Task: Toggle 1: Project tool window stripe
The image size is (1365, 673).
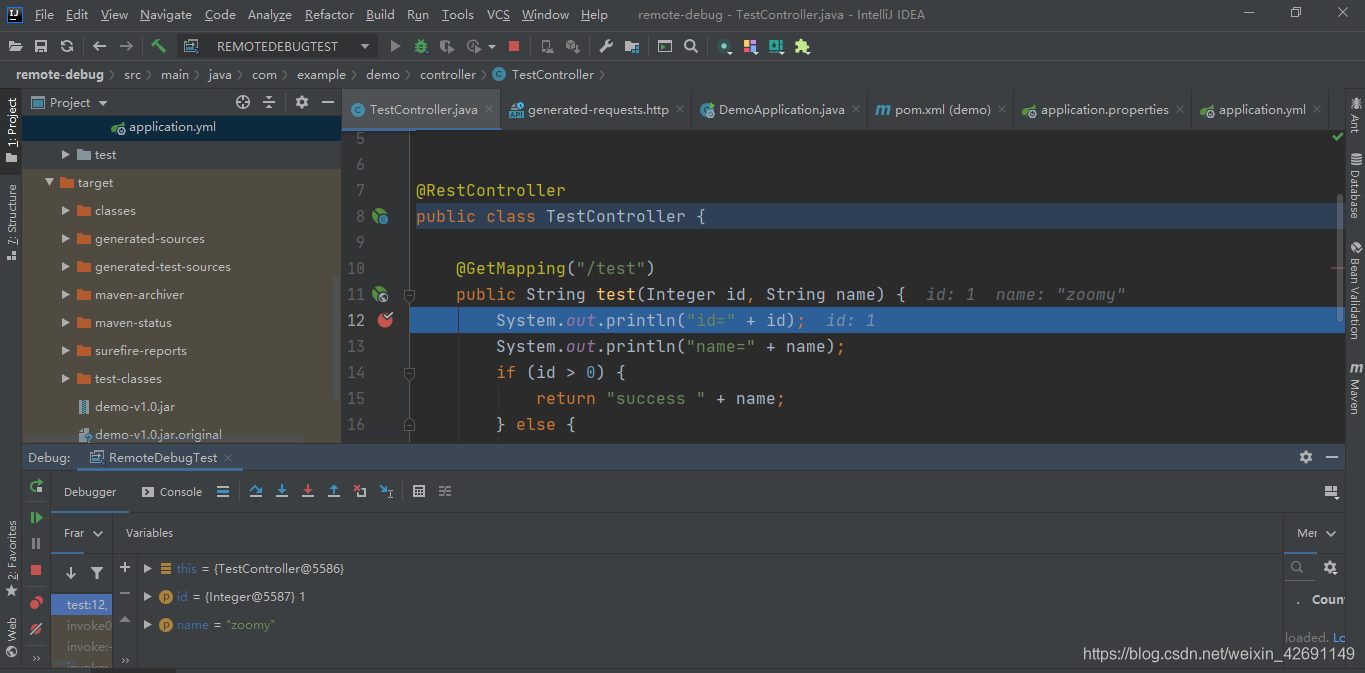Action: tap(11, 130)
